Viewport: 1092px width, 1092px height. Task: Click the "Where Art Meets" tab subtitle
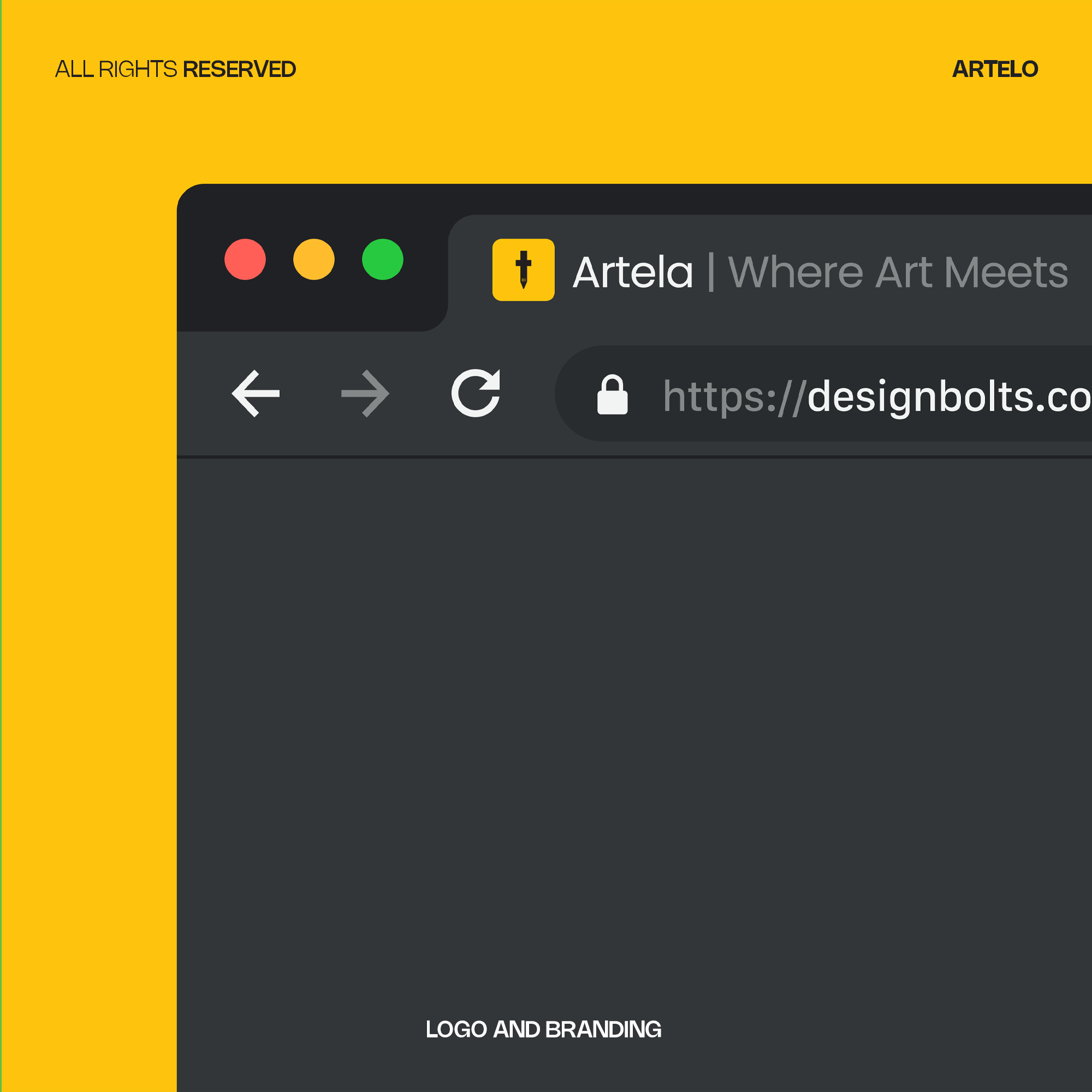click(x=898, y=272)
